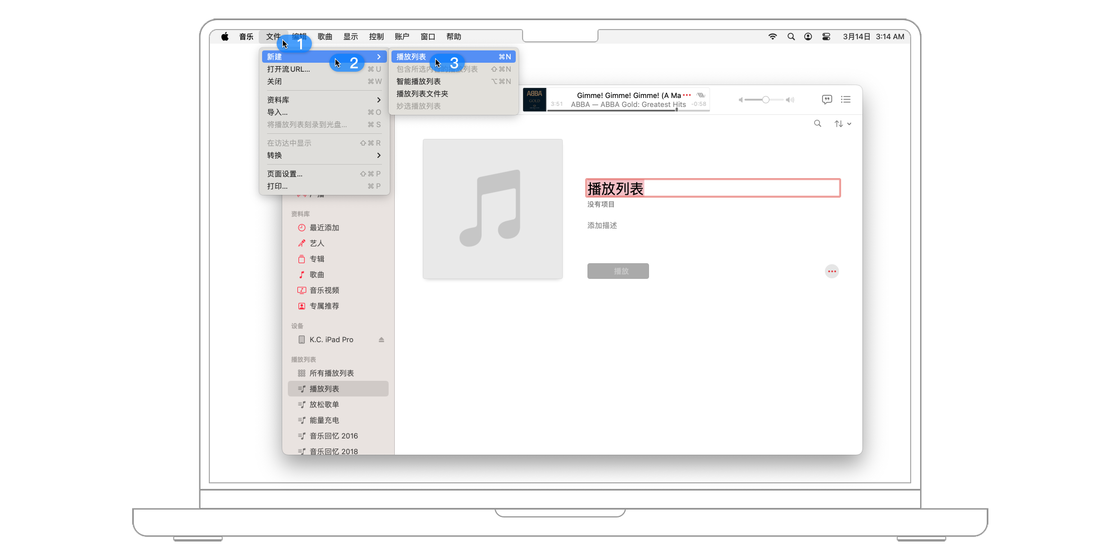Adjust the volume slider knob

pyautogui.click(x=766, y=100)
